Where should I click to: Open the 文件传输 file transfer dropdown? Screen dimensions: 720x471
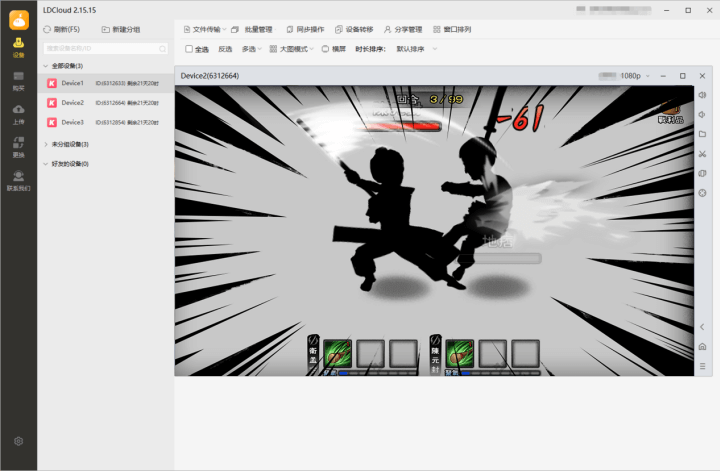click(205, 29)
